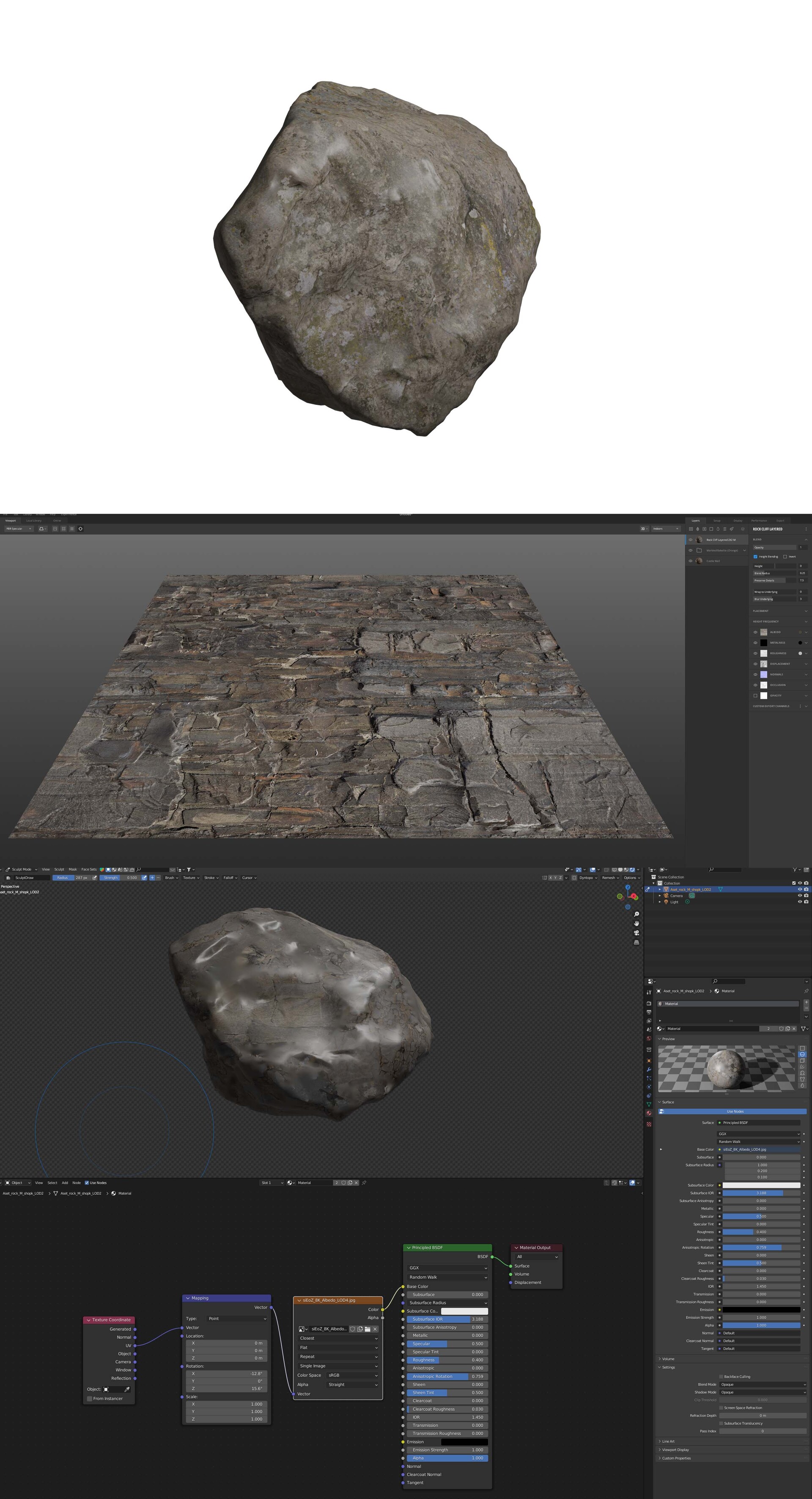Enable the Invert checkbox next to Height Blending
The width and height of the screenshot is (812, 1499).
(x=786, y=557)
